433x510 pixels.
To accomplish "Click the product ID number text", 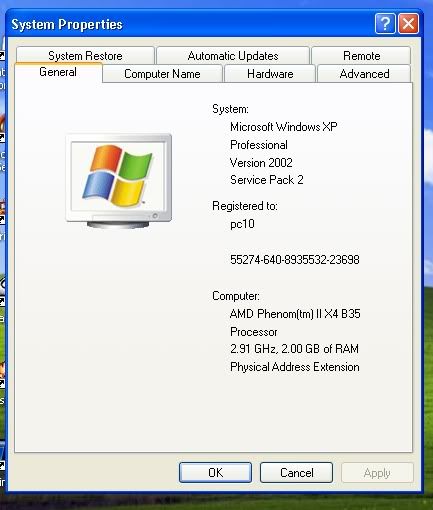I will tap(295, 260).
